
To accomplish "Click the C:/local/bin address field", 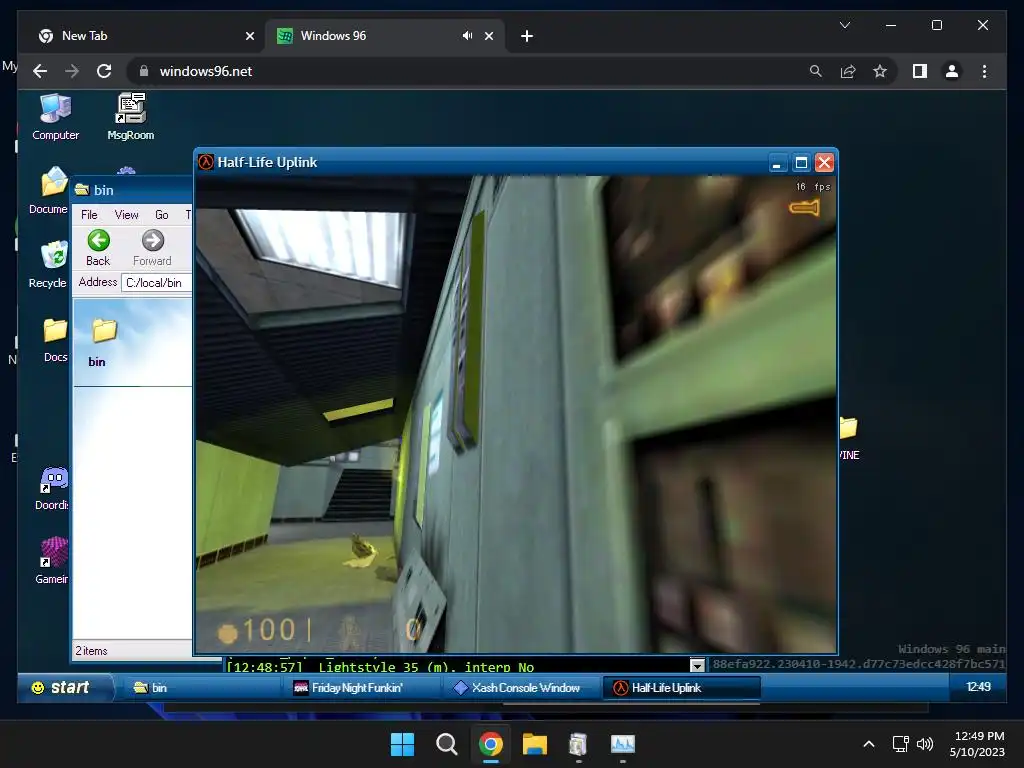I will click(x=157, y=283).
